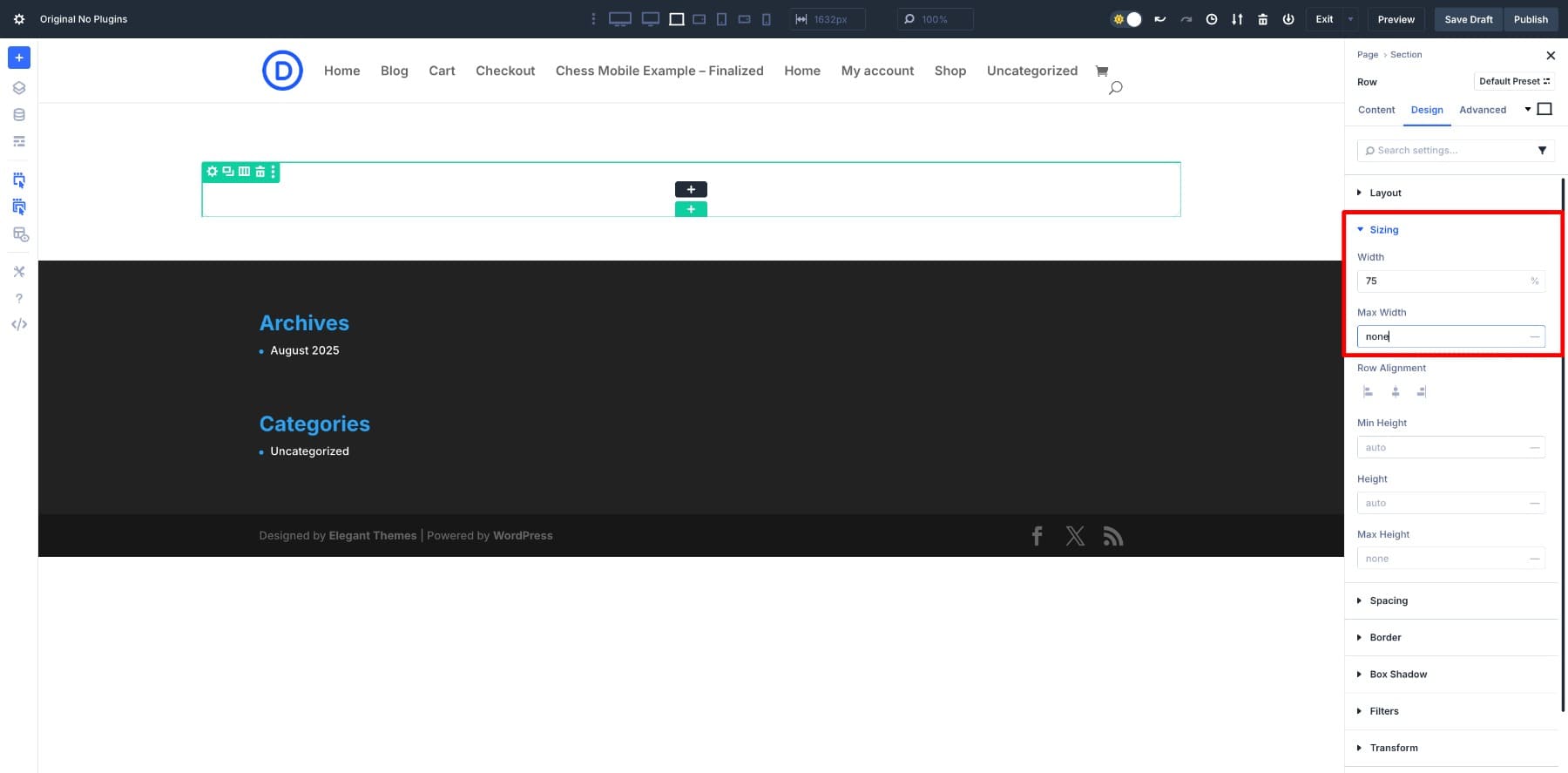Duplicate the row using green toolbar icon
The image size is (1568, 773).
pyautogui.click(x=228, y=172)
